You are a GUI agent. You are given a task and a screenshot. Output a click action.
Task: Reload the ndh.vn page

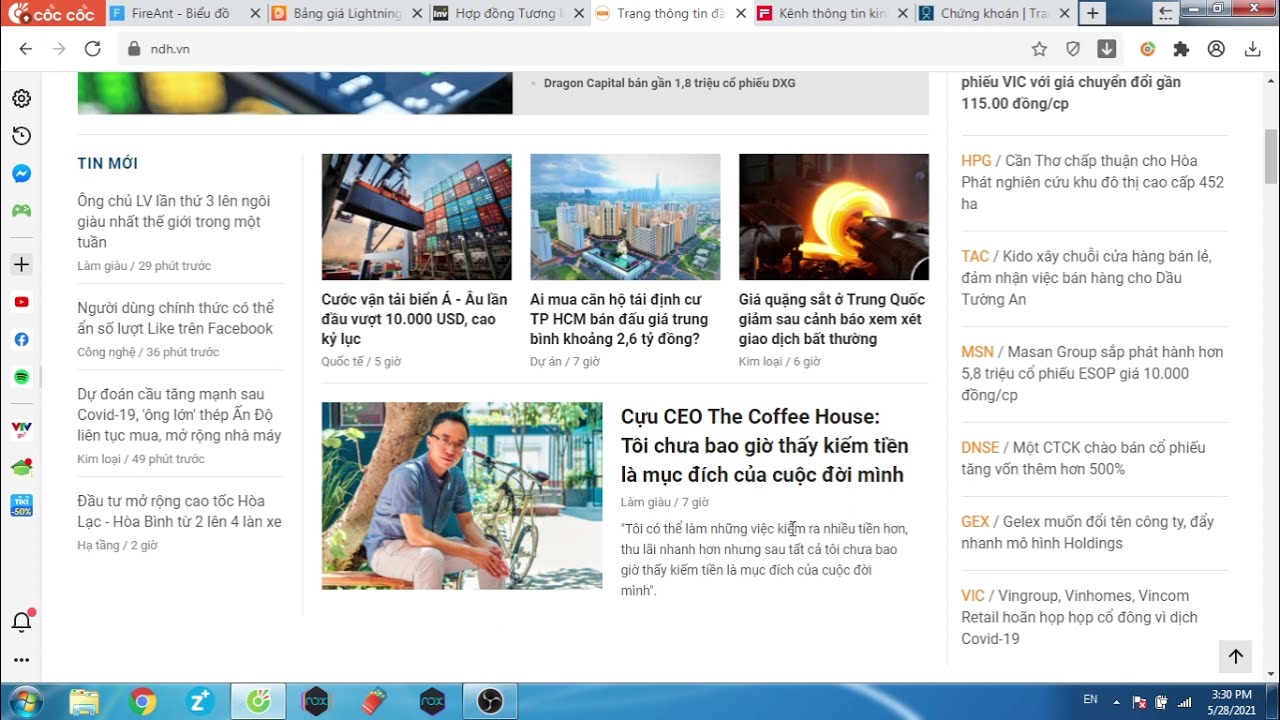pyautogui.click(x=92, y=48)
